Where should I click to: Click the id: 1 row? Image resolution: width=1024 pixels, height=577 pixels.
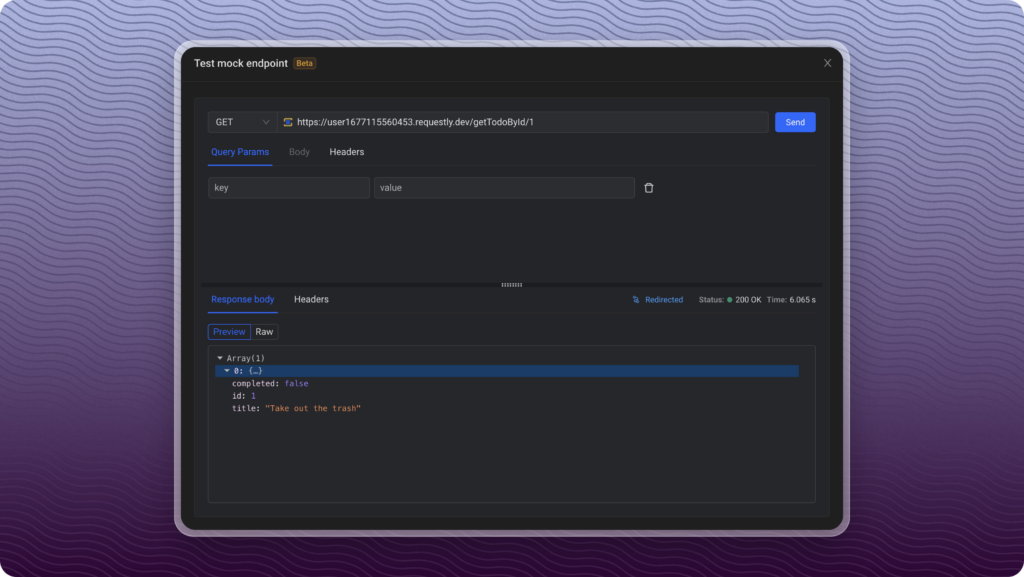244,396
